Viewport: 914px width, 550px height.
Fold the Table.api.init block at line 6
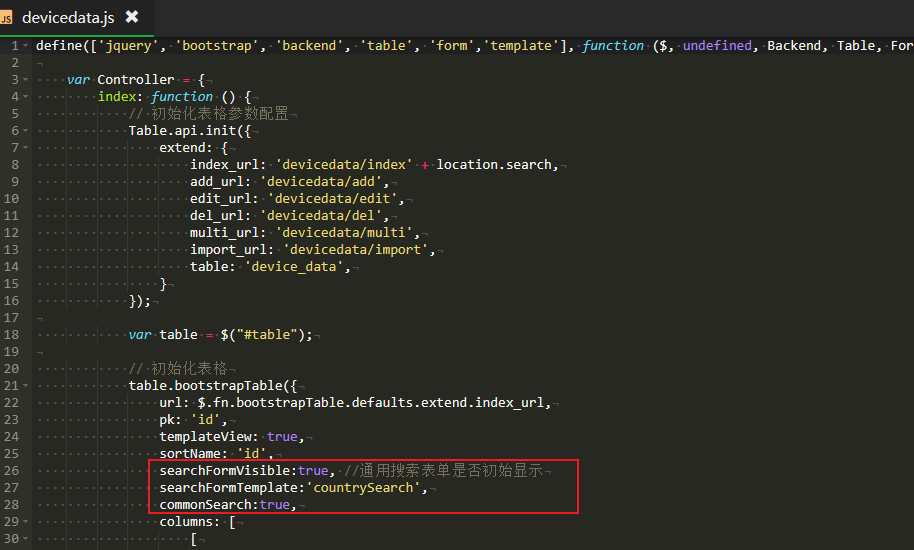pos(26,131)
